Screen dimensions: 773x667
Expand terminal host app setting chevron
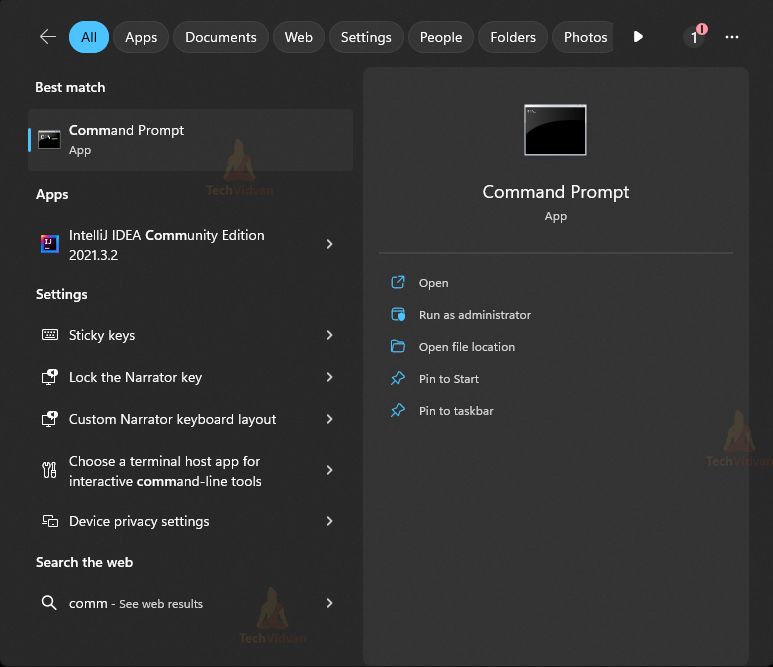[x=329, y=470]
